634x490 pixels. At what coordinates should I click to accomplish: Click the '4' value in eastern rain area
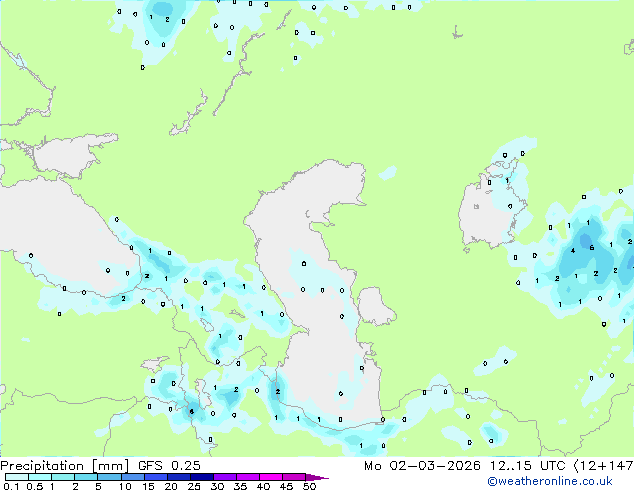pyautogui.click(x=573, y=251)
